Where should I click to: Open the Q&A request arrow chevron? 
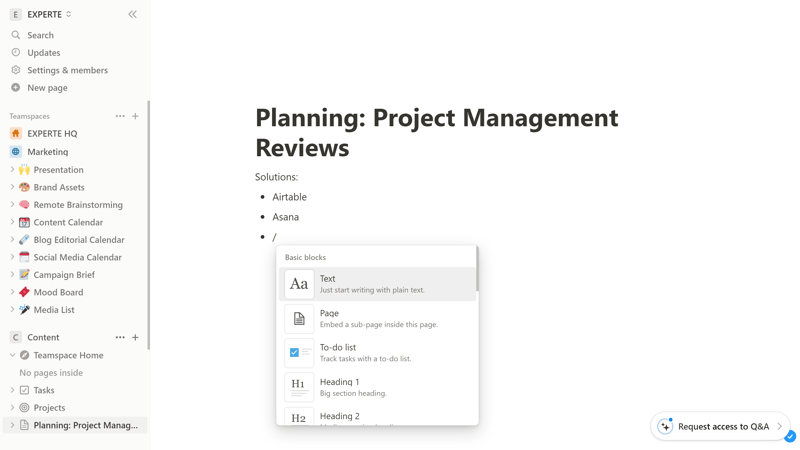click(779, 426)
